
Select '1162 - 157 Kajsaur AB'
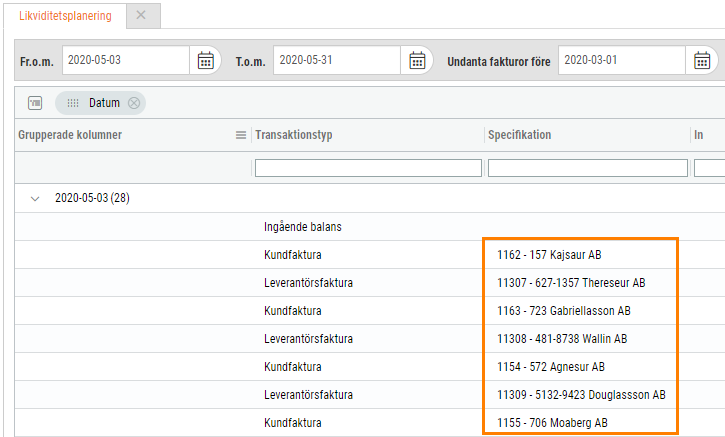549,255
